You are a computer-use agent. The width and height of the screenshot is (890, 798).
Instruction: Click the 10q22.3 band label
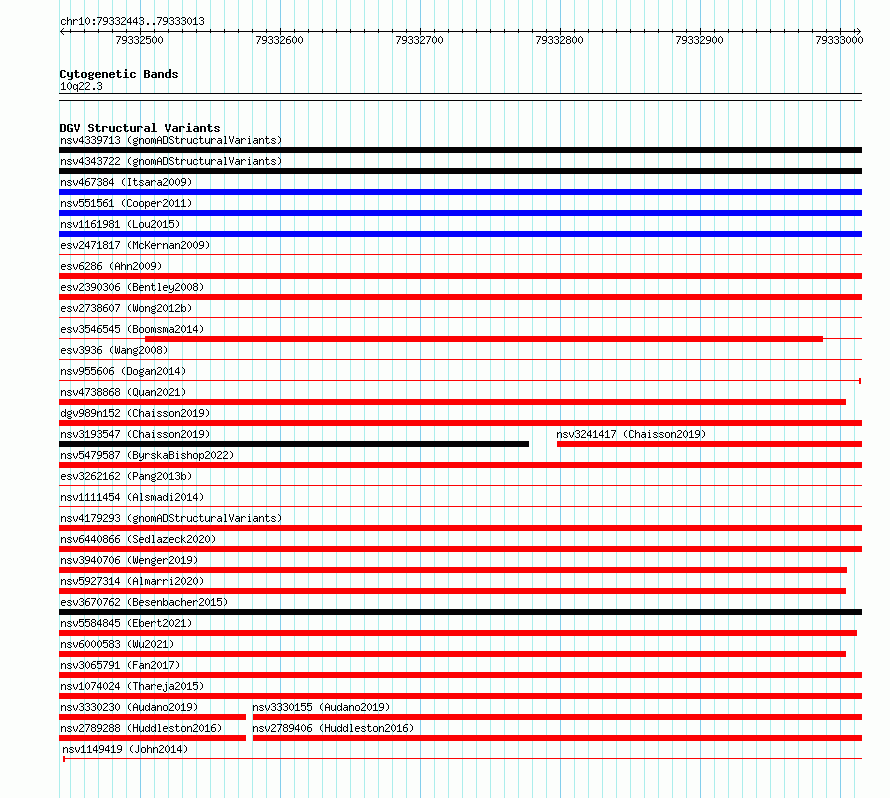tap(81, 87)
